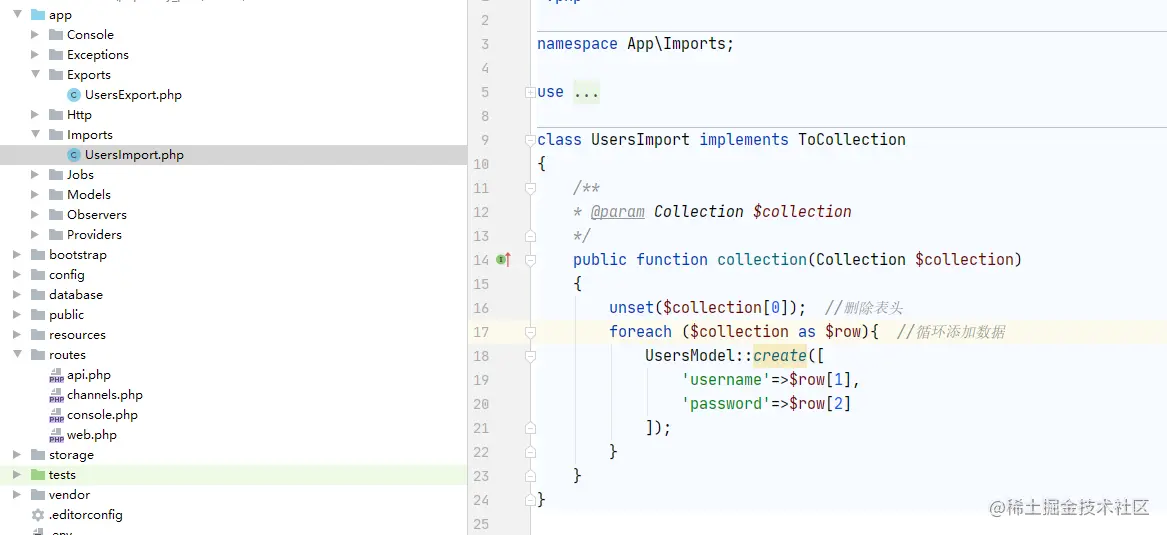Viewport: 1167px width, 535px height.
Task: Click the UsersImport.php class icon
Action: (74, 155)
